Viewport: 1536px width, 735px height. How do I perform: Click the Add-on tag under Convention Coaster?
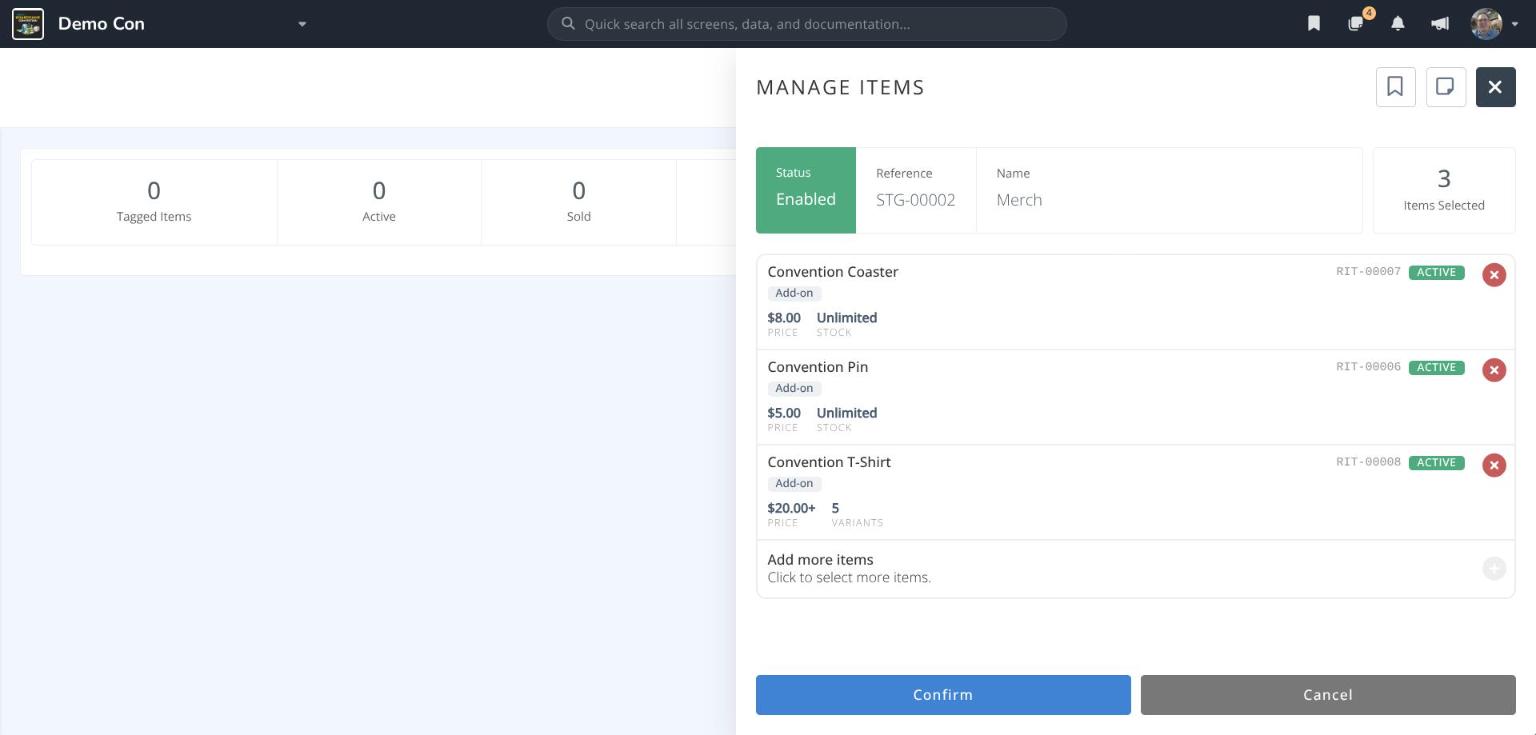tap(795, 293)
